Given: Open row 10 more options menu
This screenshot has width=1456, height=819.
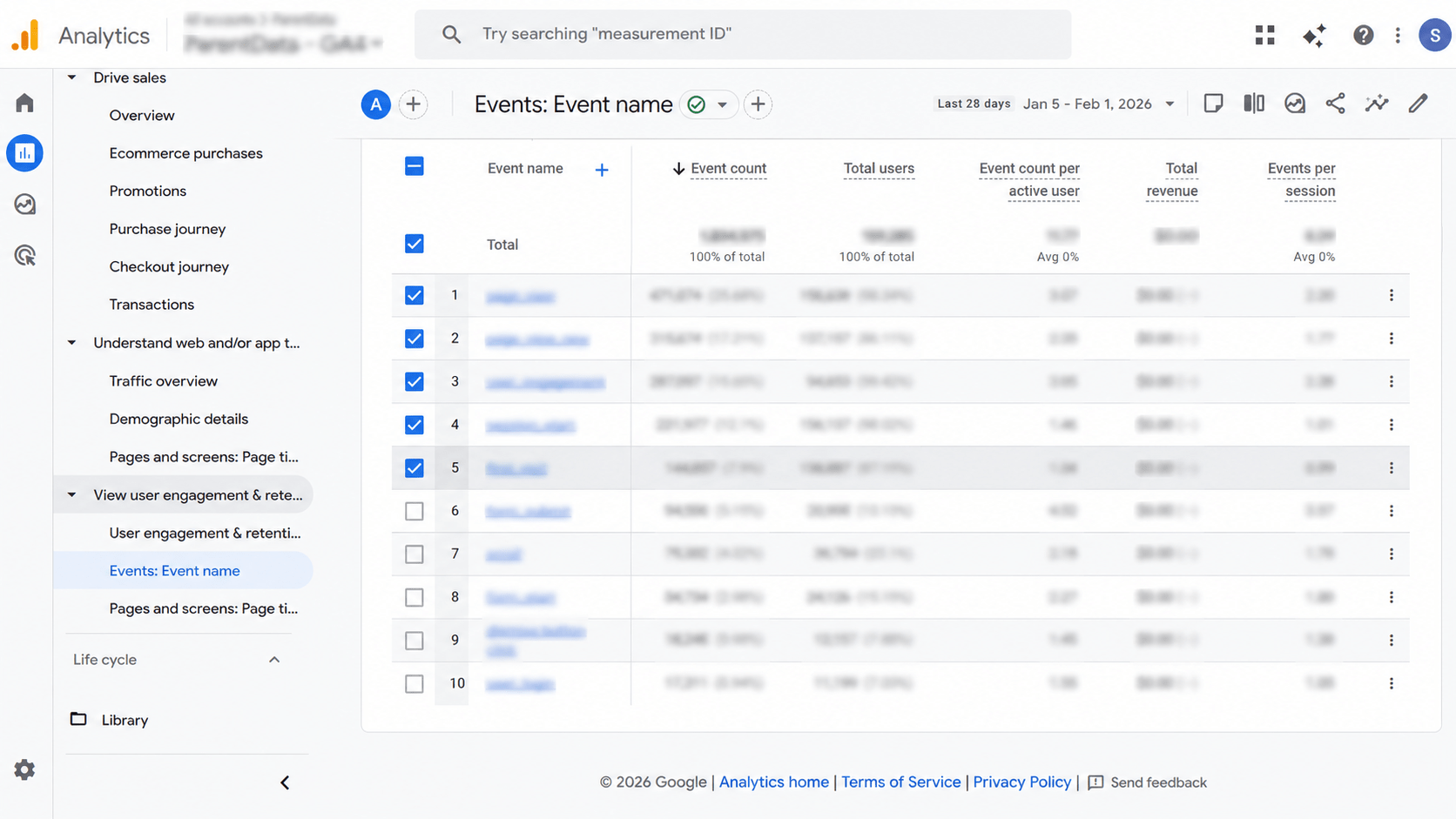Looking at the screenshot, I should pos(1391,683).
